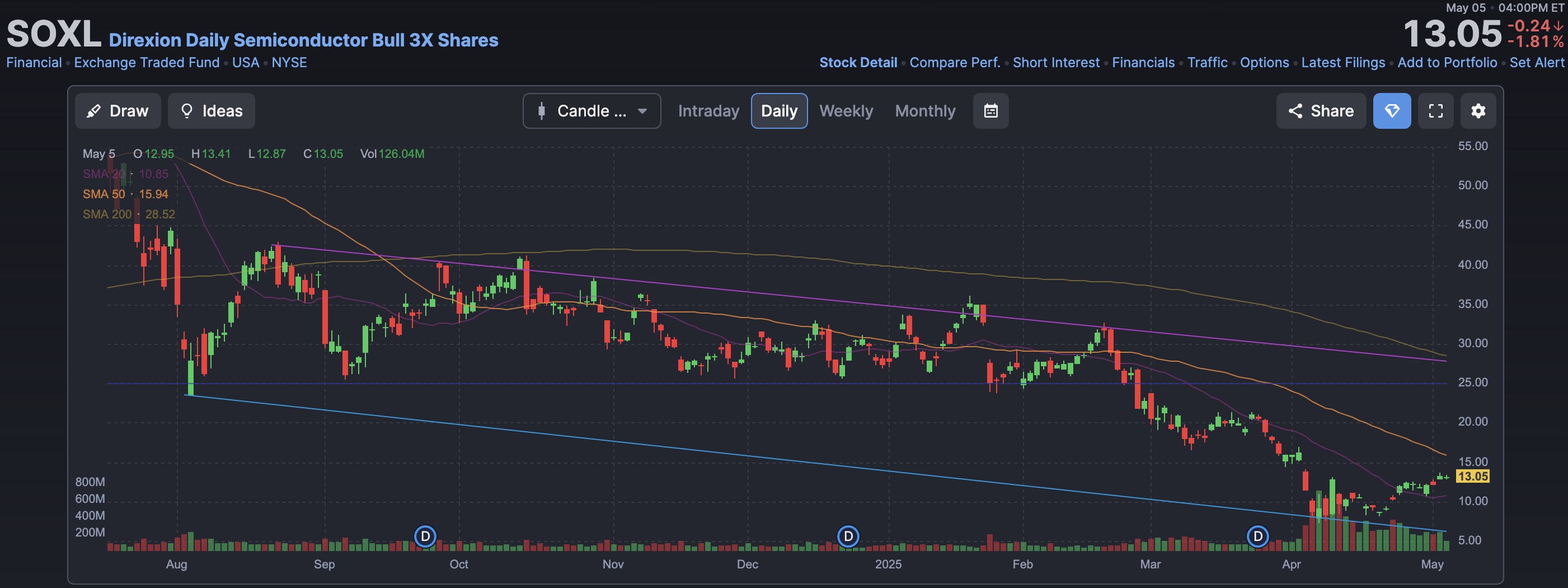The width and height of the screenshot is (1568, 588).
Task: Click the H 13.41 high value
Action: (x=210, y=154)
